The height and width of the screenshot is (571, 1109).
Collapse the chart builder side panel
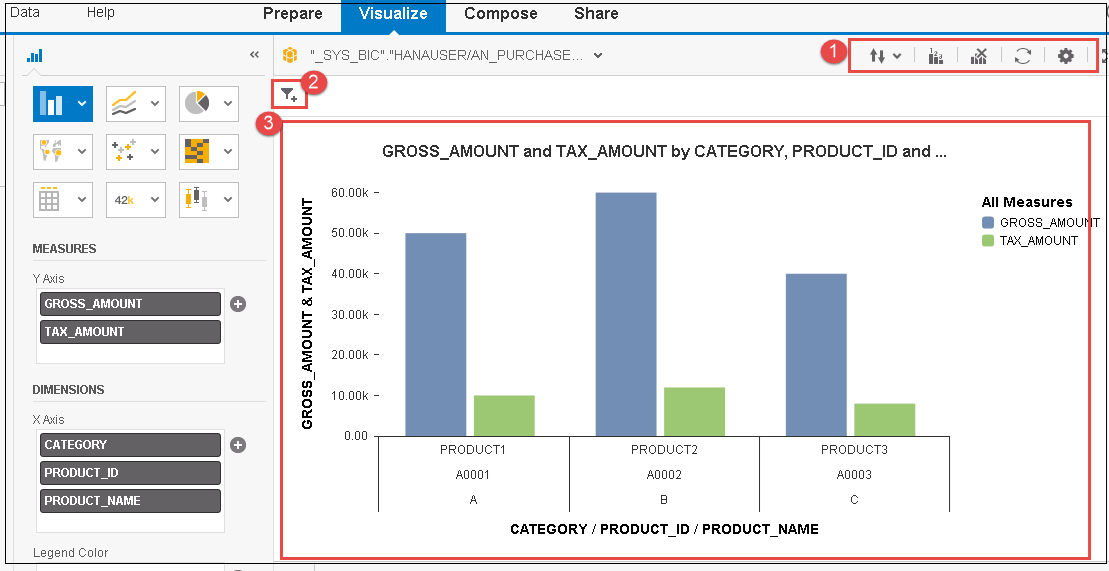coord(254,56)
